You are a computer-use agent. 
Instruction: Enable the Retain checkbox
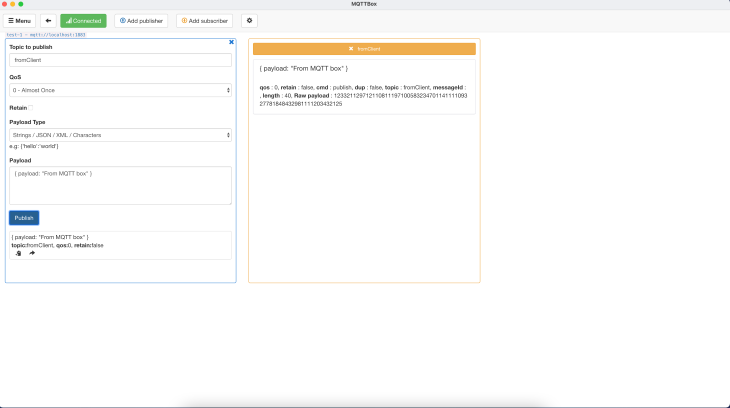coord(31,108)
